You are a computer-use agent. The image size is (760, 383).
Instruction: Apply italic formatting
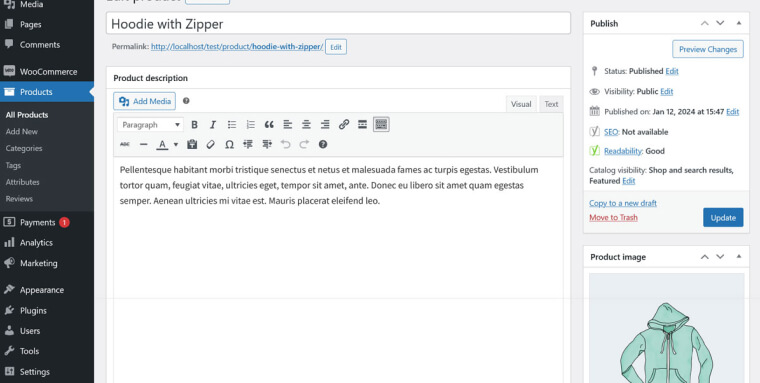click(213, 125)
